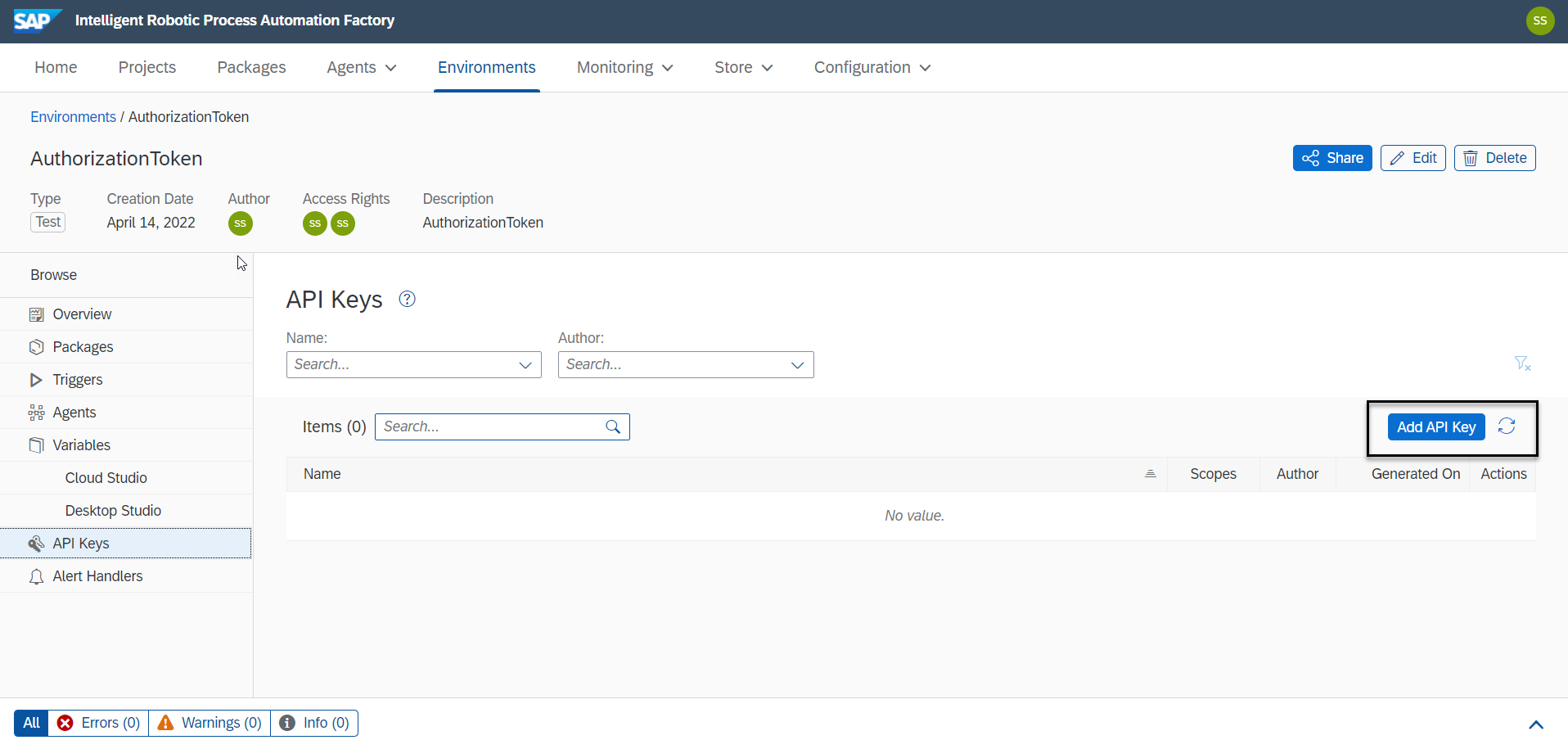Select the Environments tab
The image size is (1568, 740).
click(487, 67)
